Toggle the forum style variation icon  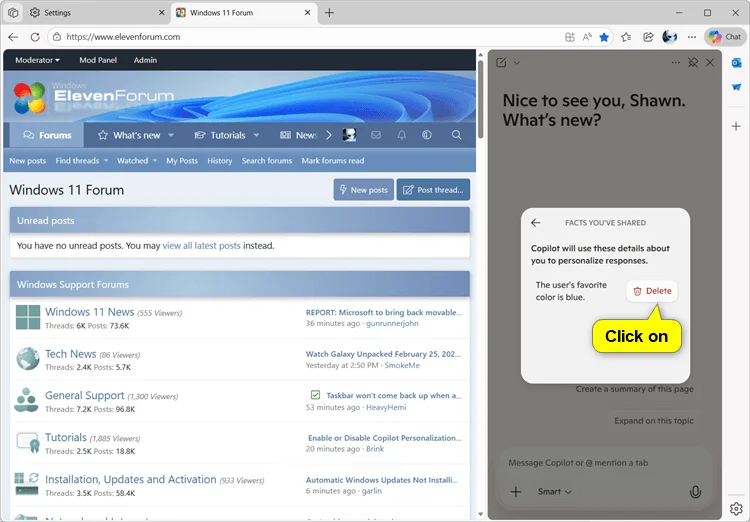click(x=427, y=135)
